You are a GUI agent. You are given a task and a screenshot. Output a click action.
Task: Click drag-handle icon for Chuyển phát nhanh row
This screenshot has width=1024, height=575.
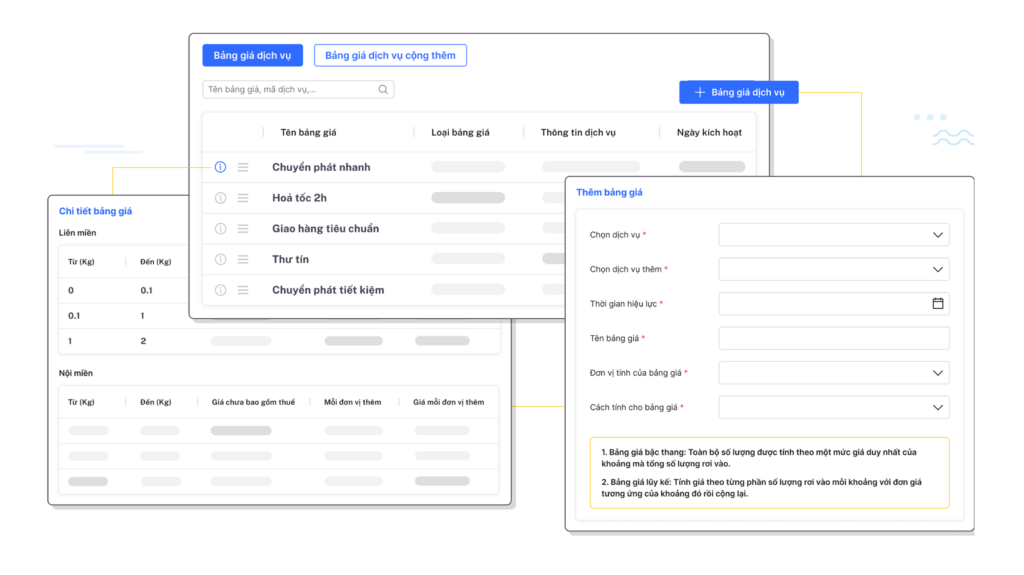coord(243,167)
